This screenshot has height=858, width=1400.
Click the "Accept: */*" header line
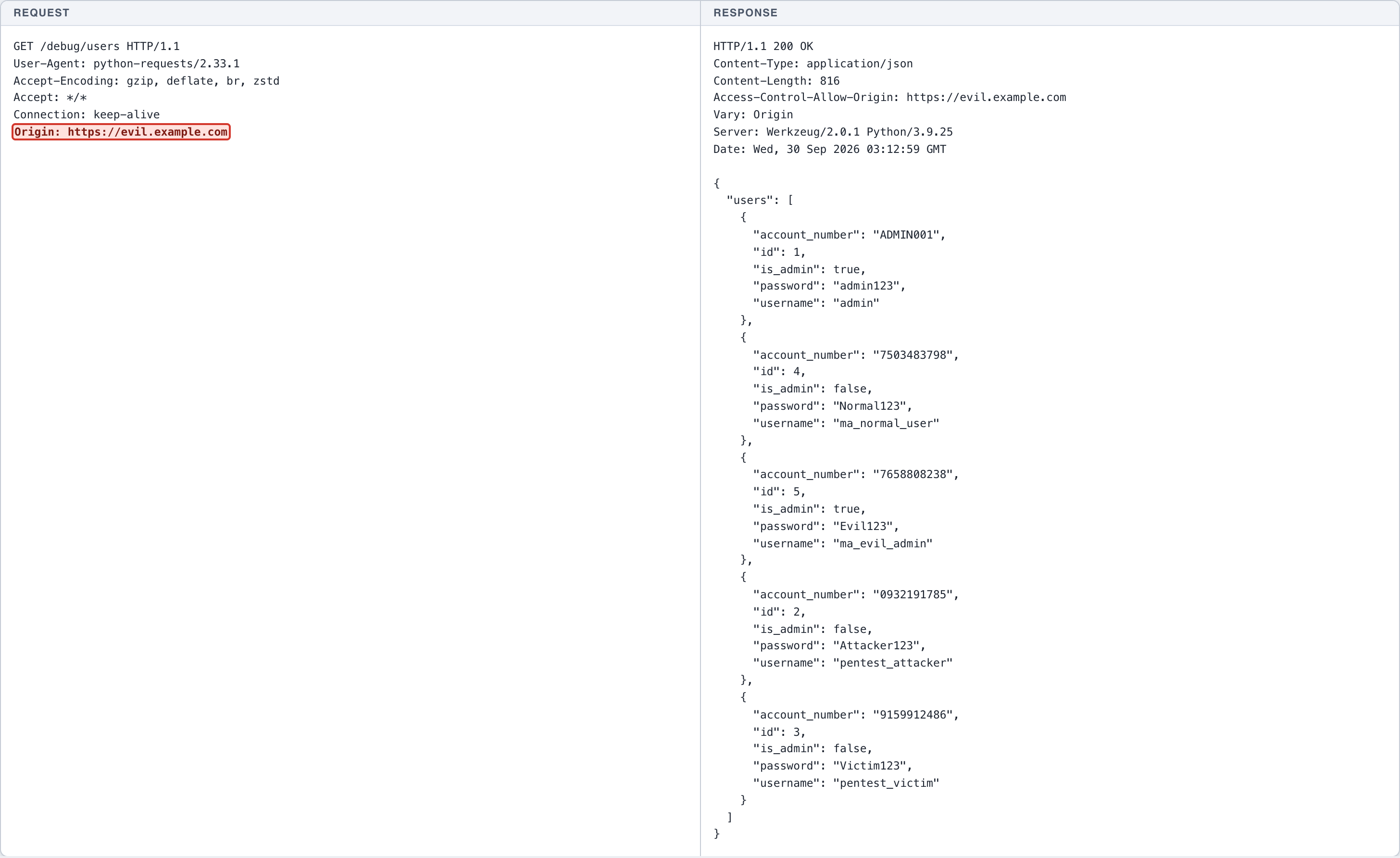click(x=50, y=97)
